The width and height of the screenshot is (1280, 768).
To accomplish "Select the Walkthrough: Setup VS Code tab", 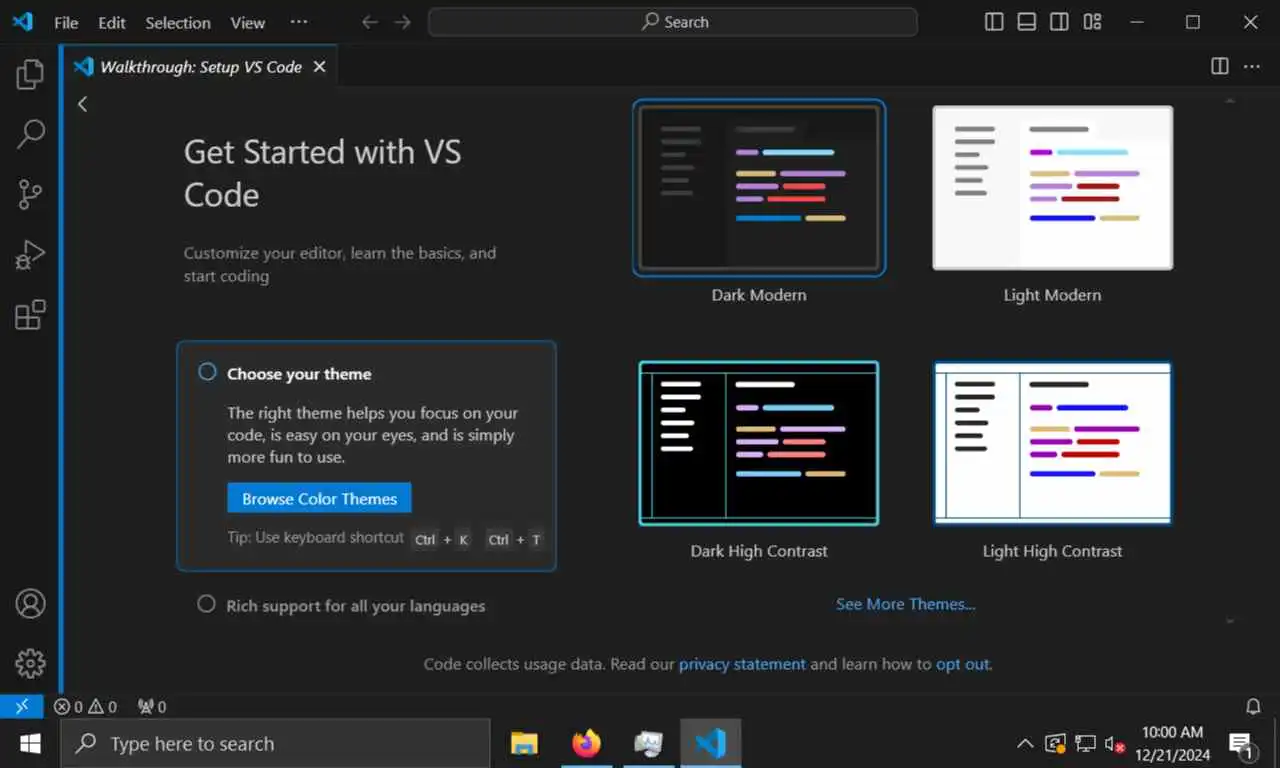I will pyautogui.click(x=200, y=67).
